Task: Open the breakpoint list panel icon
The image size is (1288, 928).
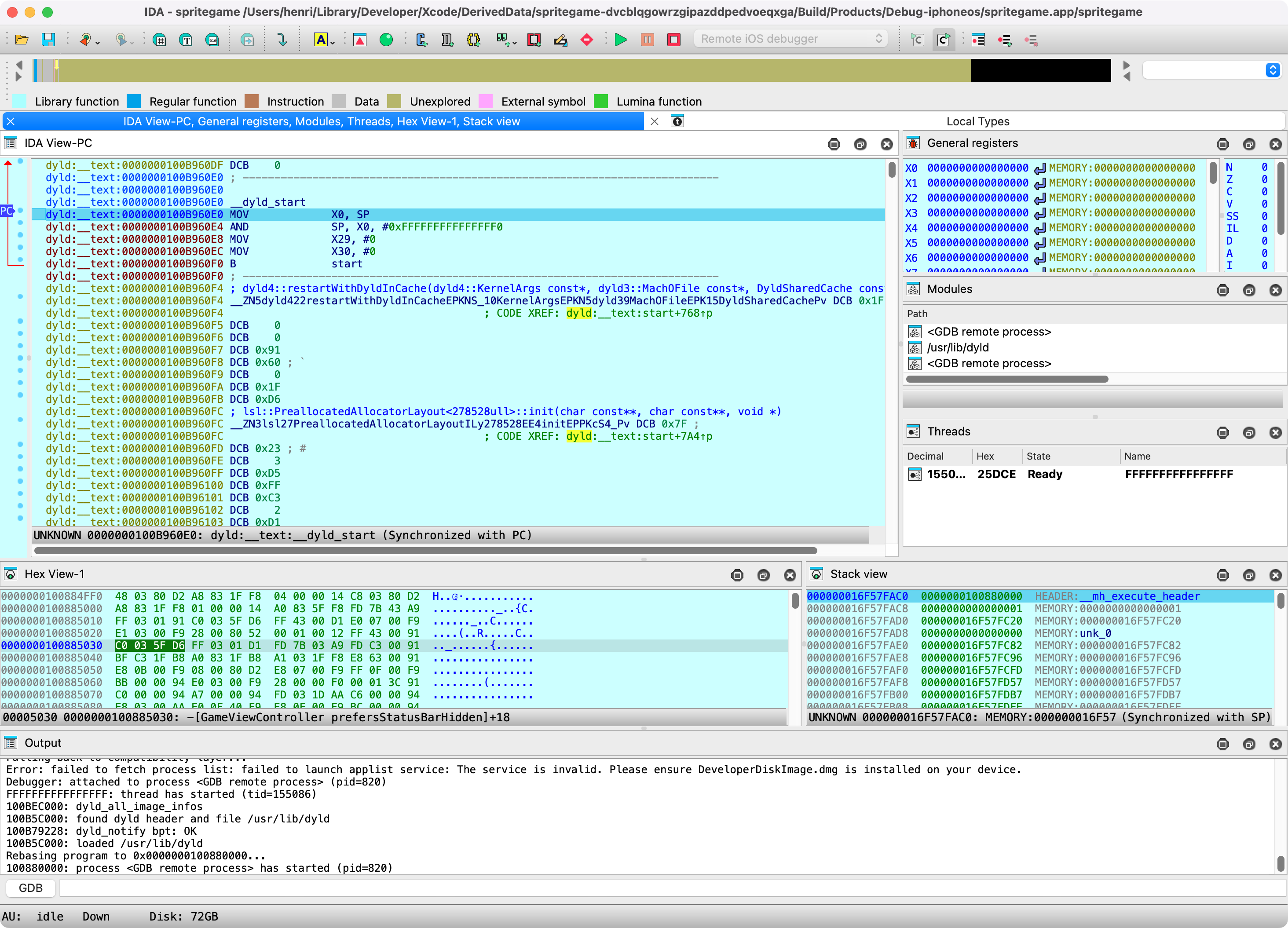Action: [x=978, y=40]
